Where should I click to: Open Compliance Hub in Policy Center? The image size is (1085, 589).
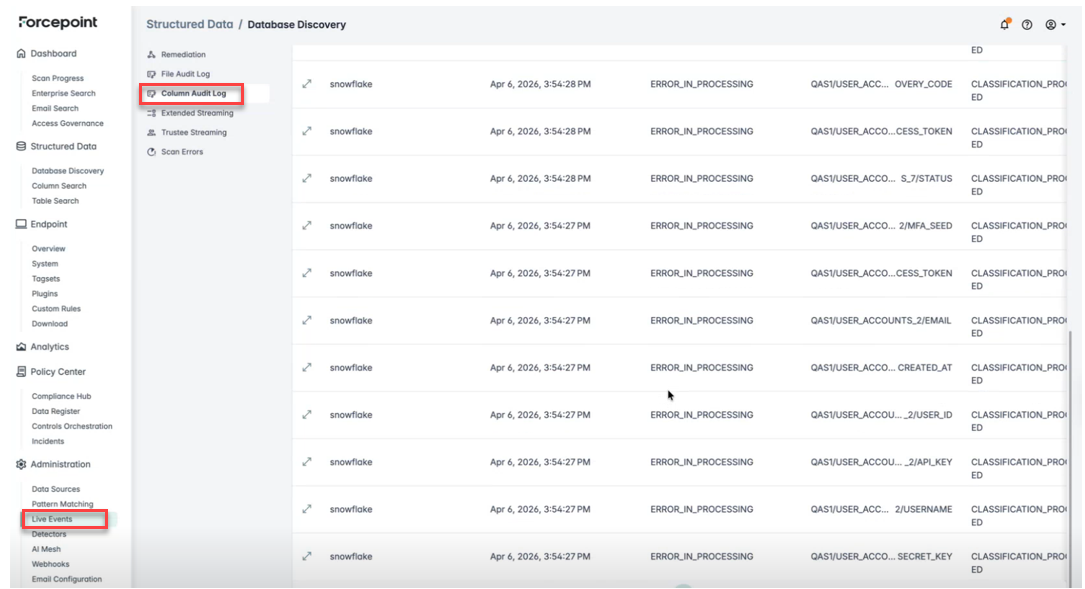point(61,396)
